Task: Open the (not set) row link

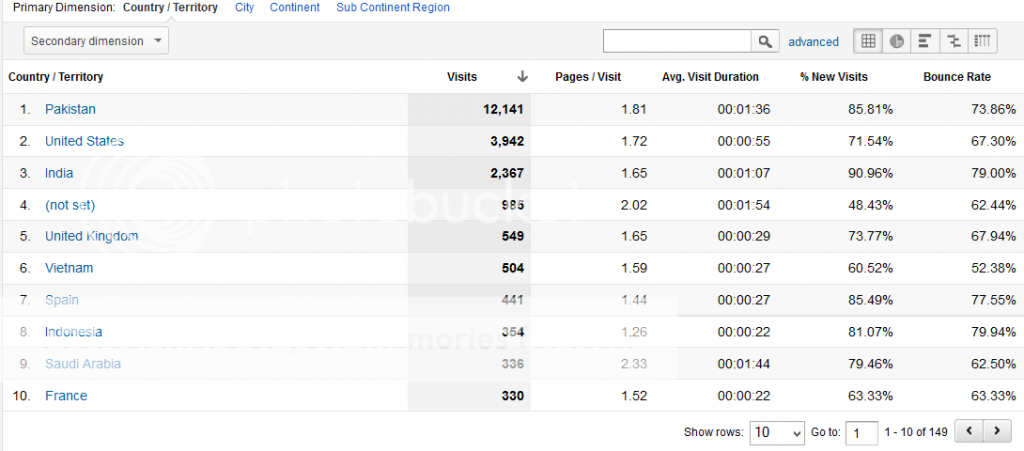Action: (x=70, y=205)
